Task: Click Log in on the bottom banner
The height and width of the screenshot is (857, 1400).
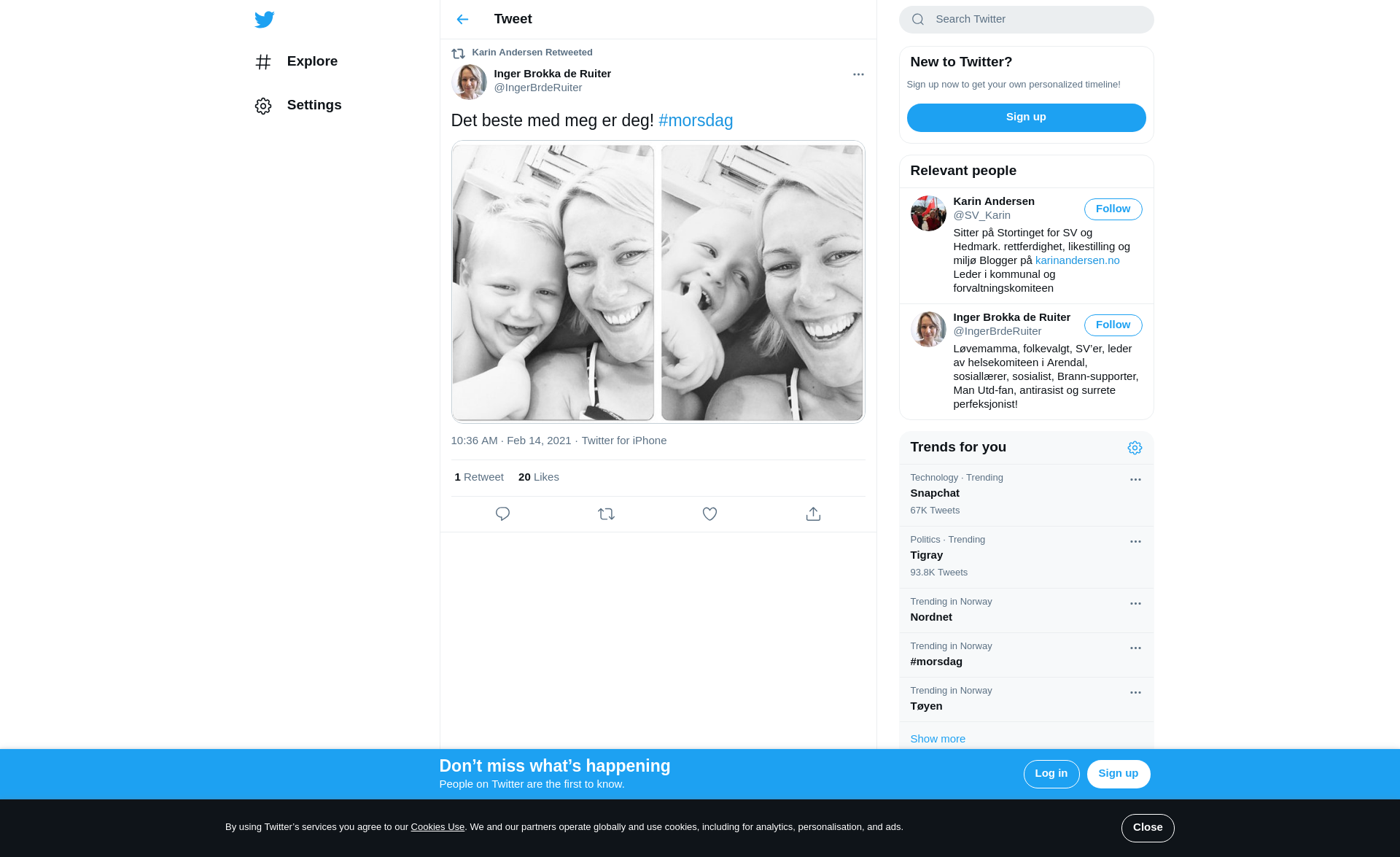Action: click(x=1051, y=774)
